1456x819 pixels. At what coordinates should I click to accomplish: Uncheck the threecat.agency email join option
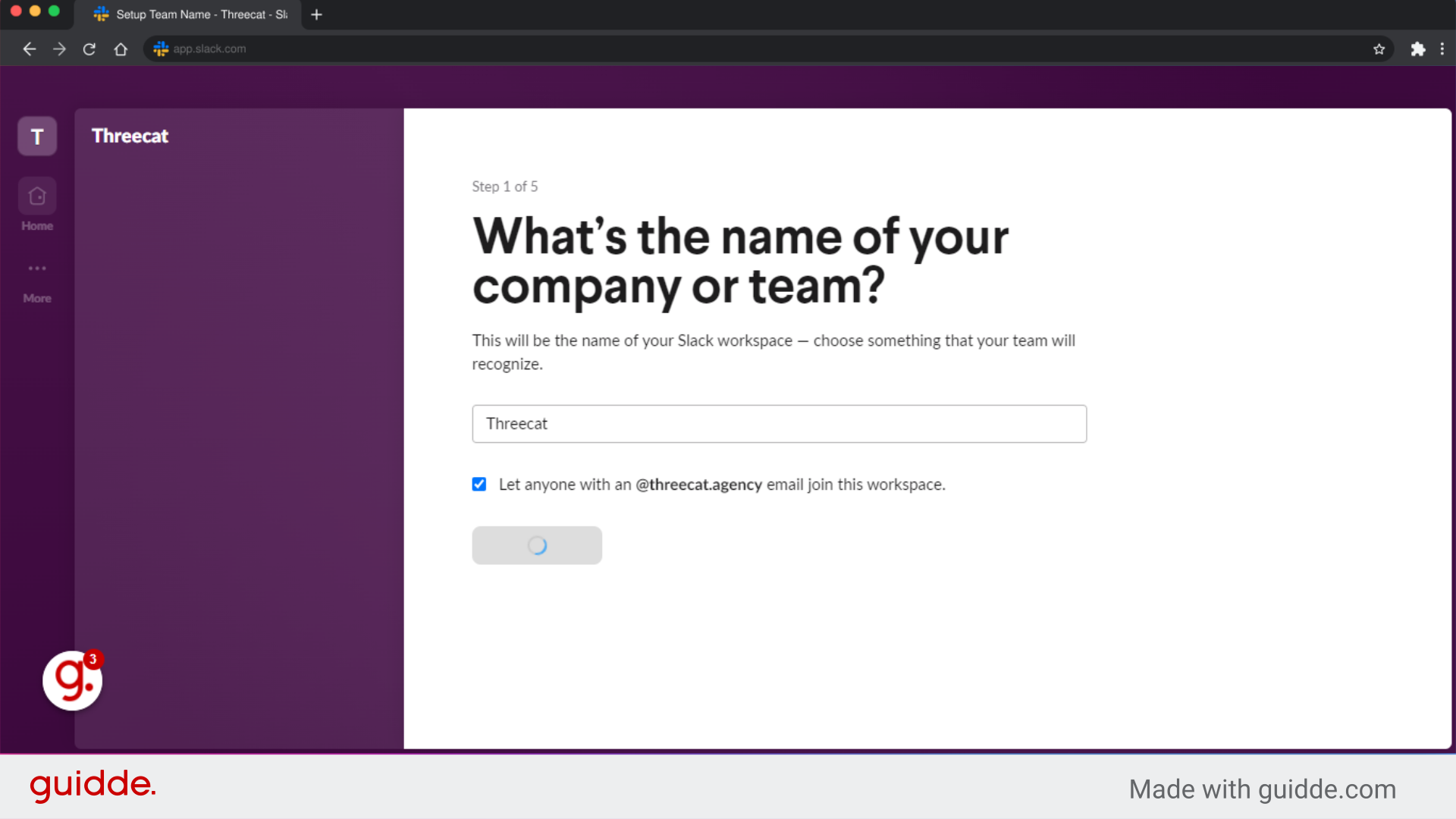[x=479, y=484]
